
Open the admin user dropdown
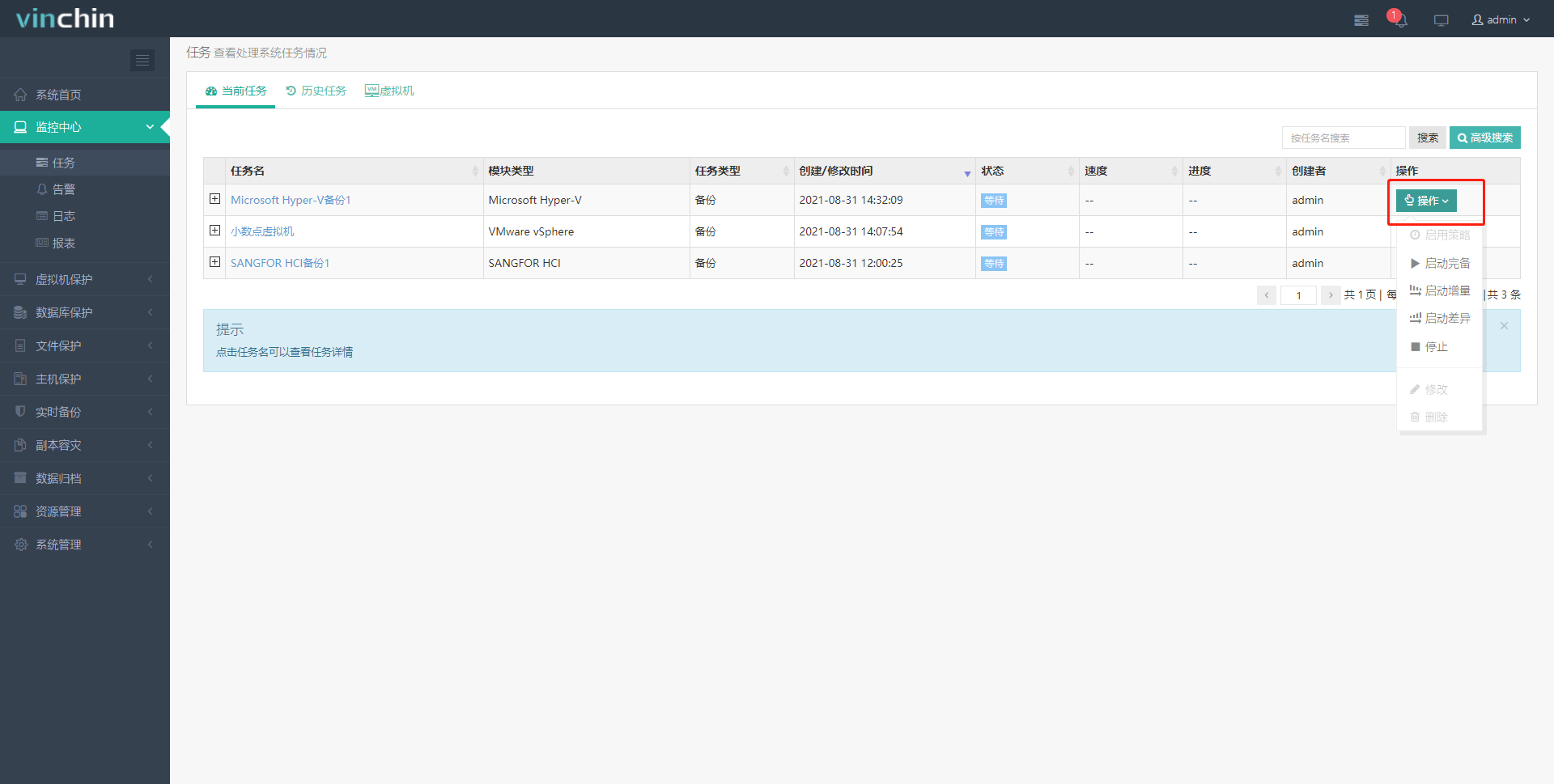(x=1501, y=19)
